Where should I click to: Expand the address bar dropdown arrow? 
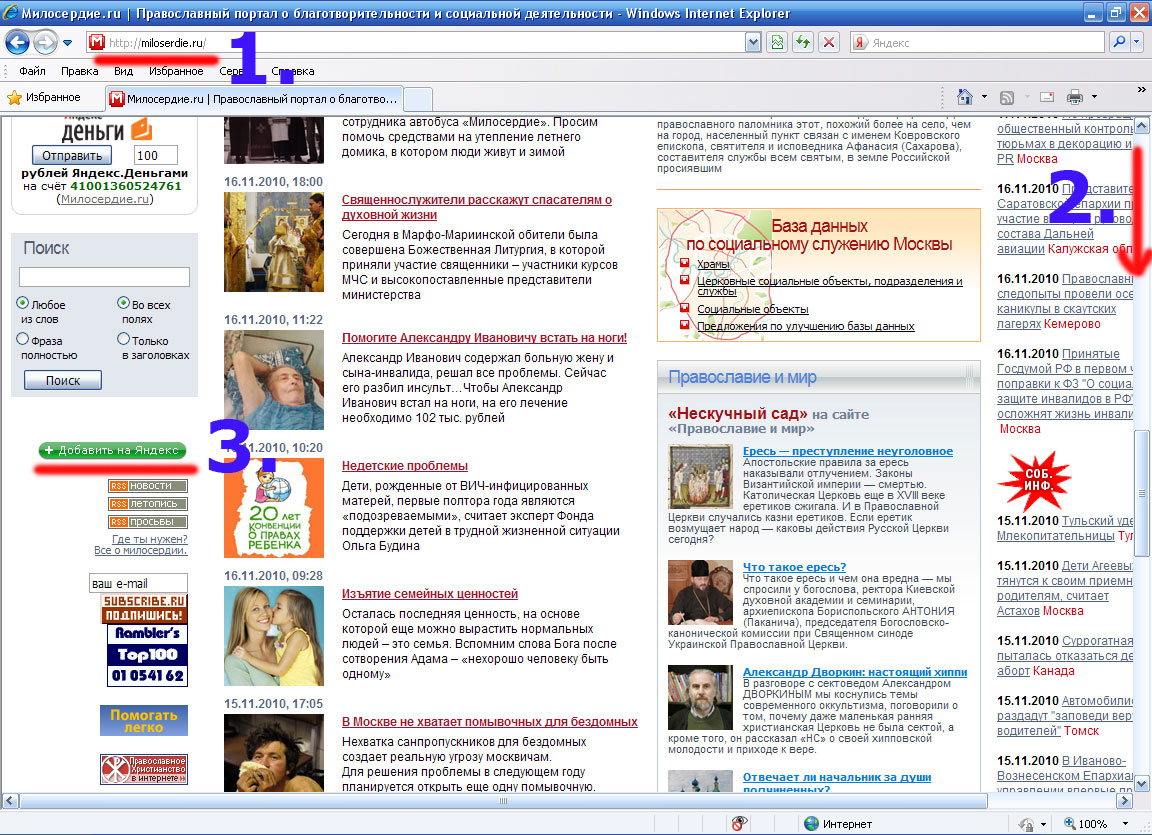(752, 43)
